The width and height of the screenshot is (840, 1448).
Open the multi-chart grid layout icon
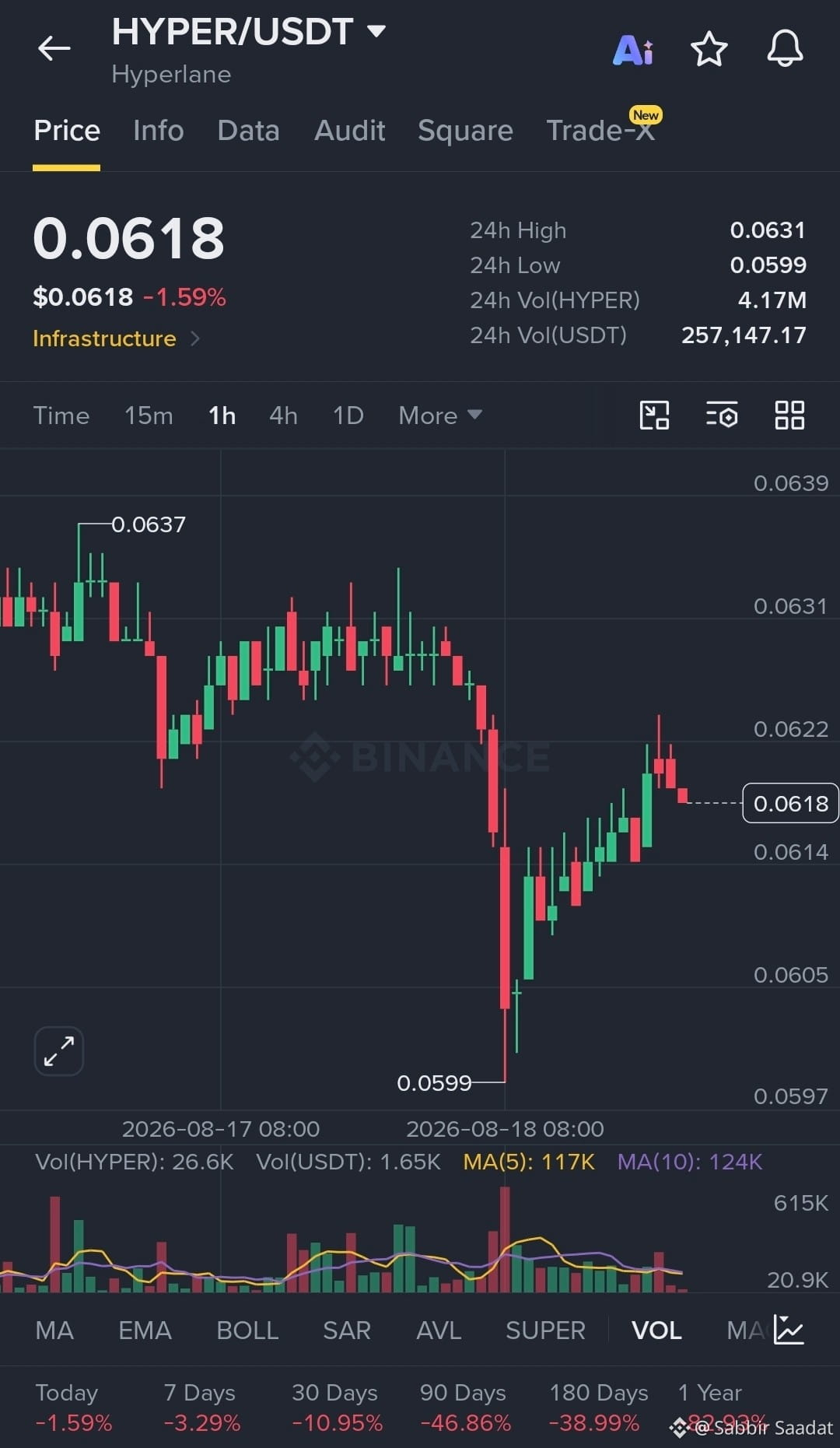point(789,415)
